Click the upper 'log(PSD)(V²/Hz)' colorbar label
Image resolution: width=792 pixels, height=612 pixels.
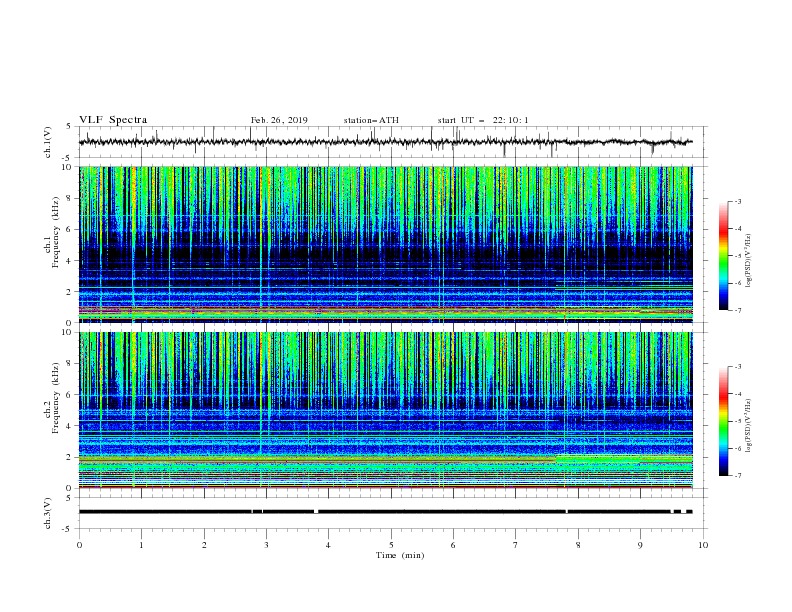coord(749,261)
